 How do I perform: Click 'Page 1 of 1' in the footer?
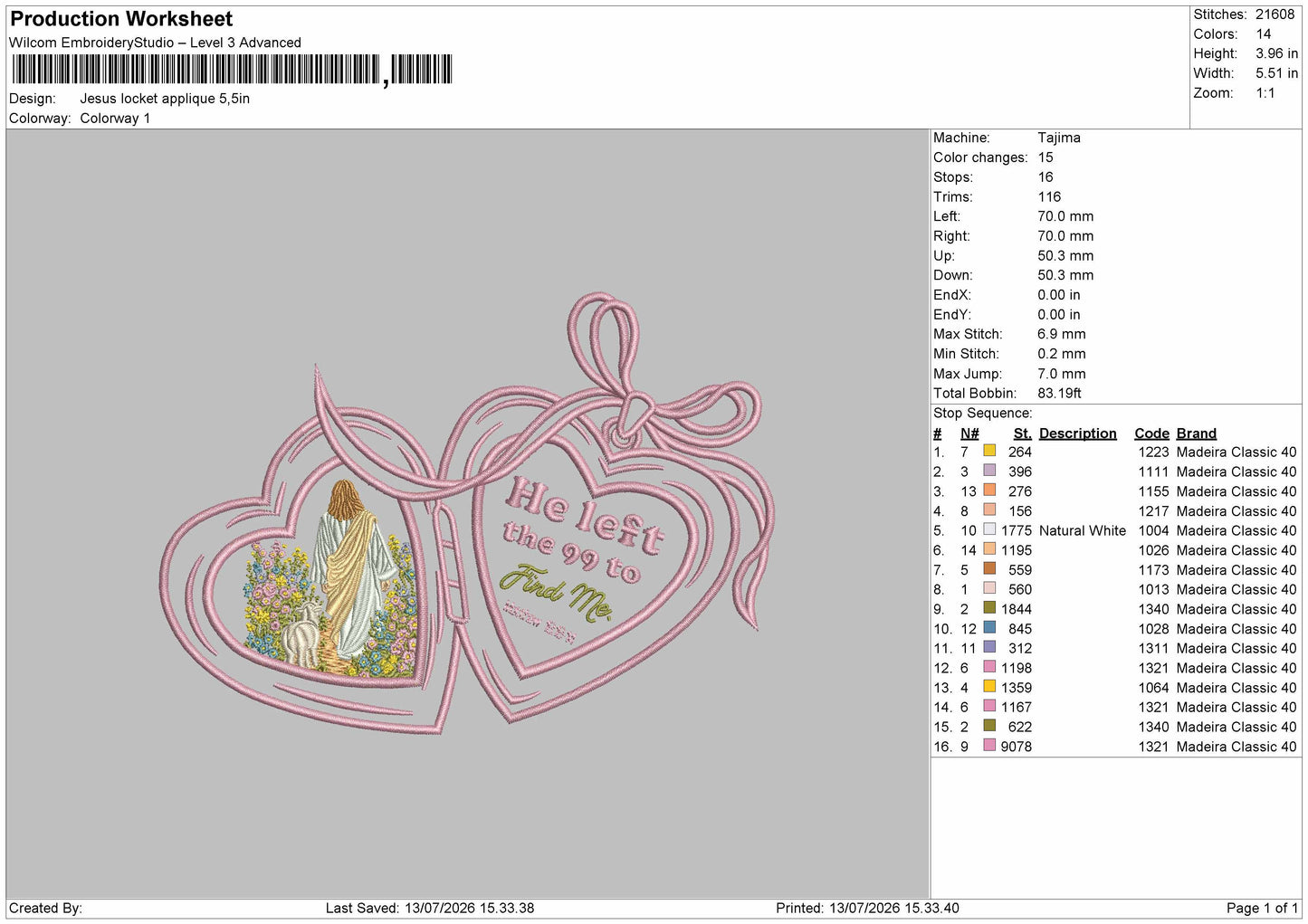point(1262,908)
